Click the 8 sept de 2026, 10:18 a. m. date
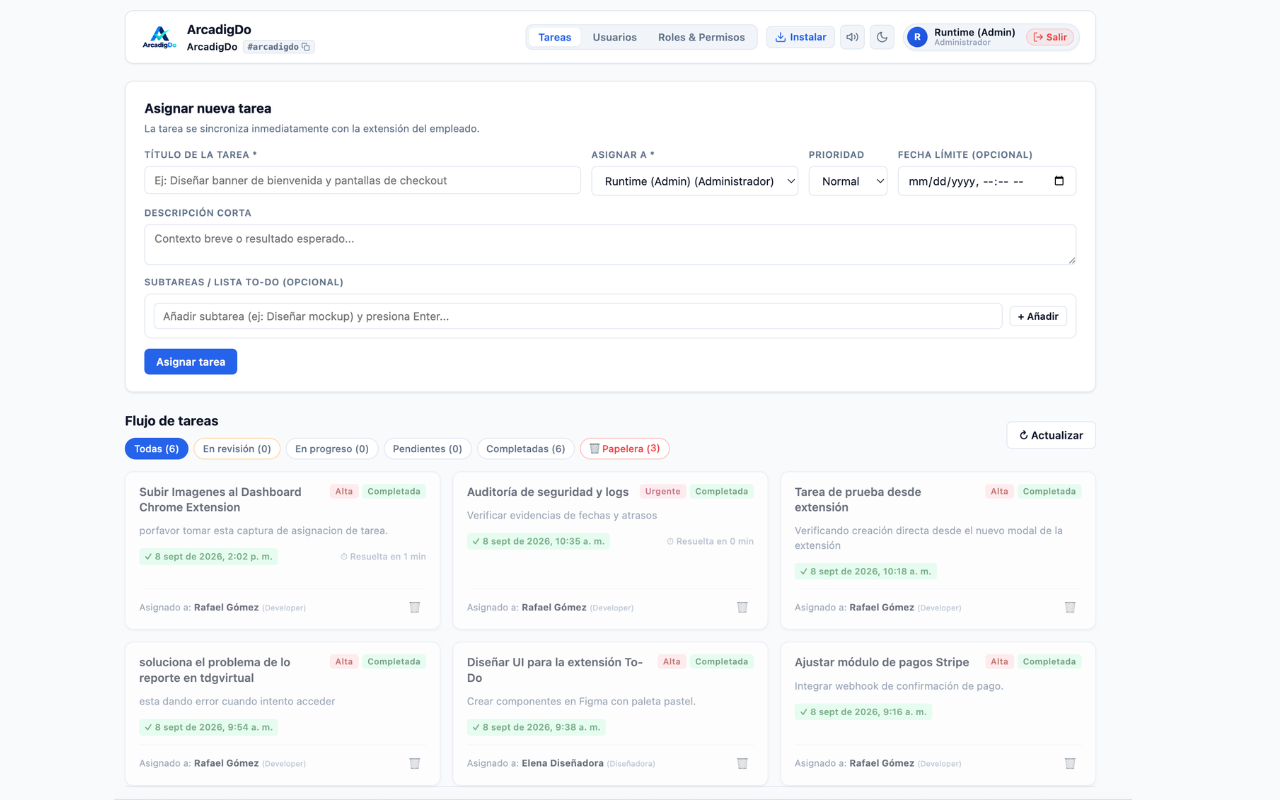The image size is (1280, 800). pyautogui.click(x=866, y=572)
